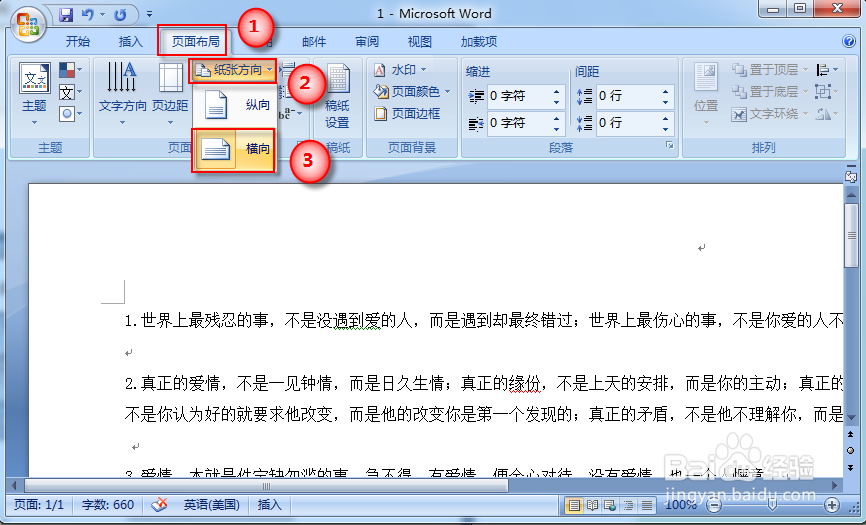The image size is (866, 525).
Task: Collapse the 纸张方向 orientation dropdown
Action: [x=234, y=70]
